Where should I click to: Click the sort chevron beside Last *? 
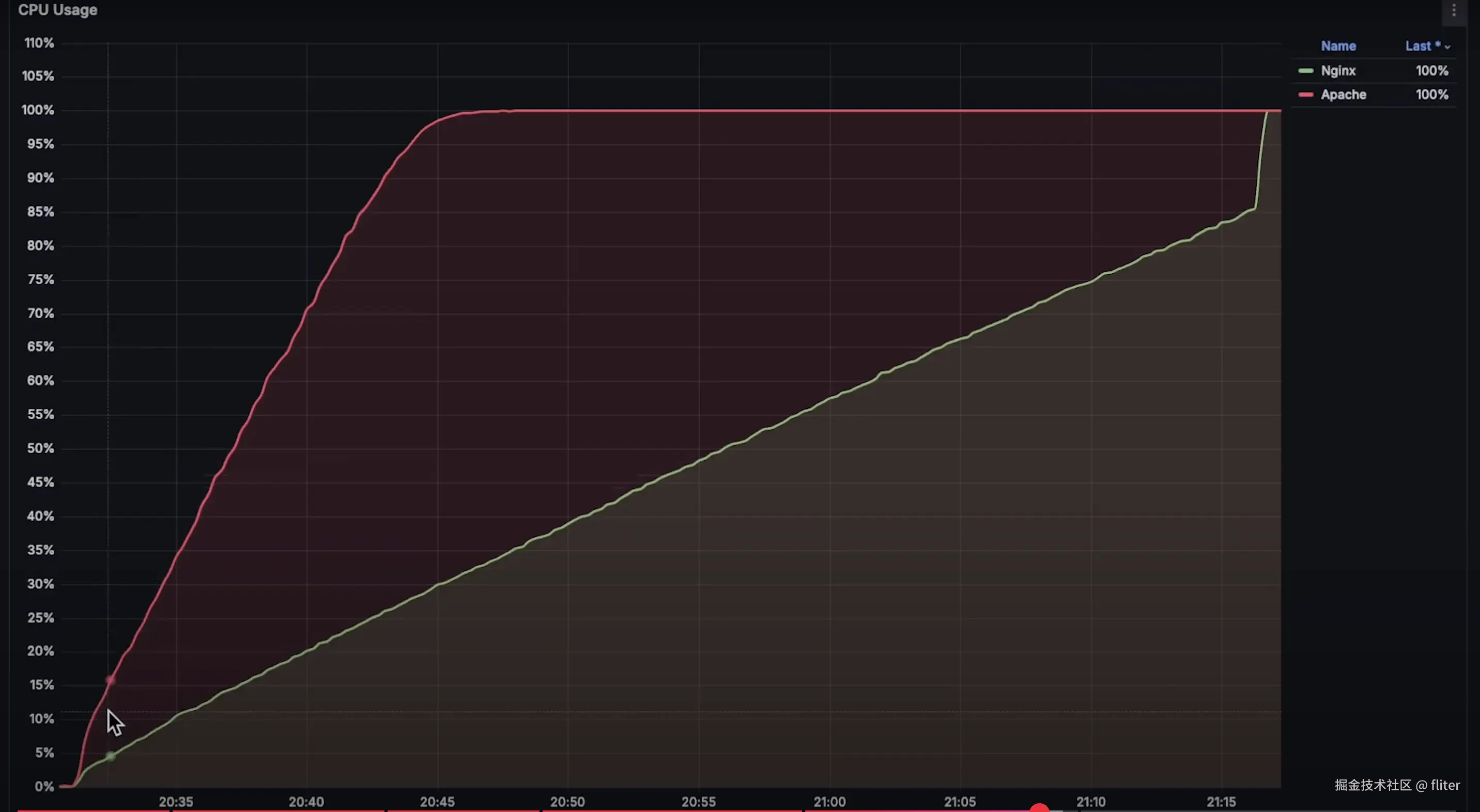pos(1447,47)
